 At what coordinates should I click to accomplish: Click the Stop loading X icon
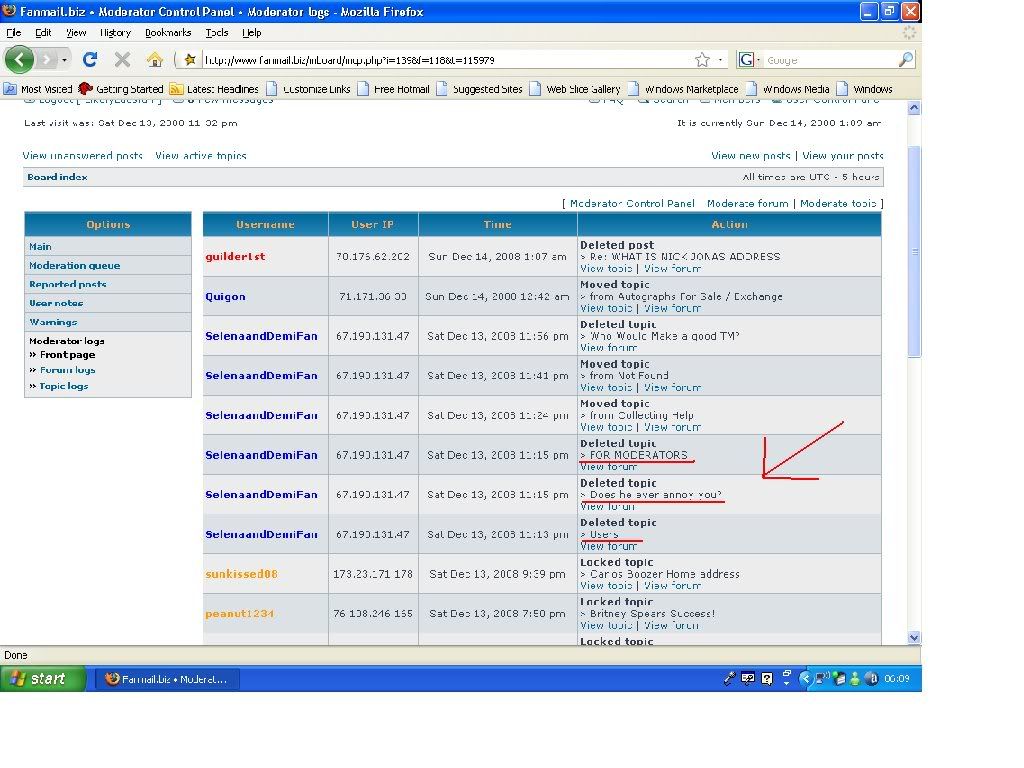click(122, 60)
